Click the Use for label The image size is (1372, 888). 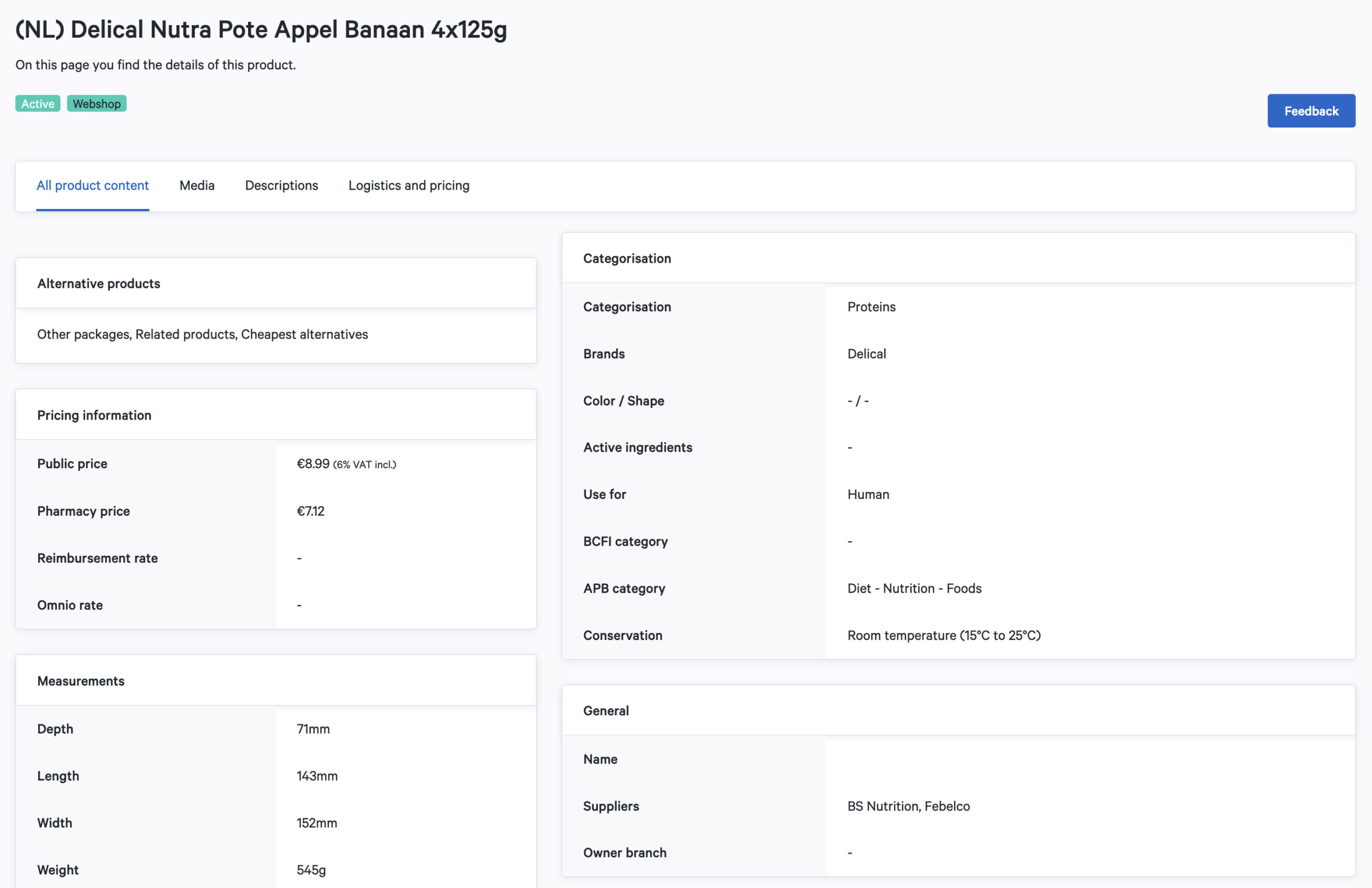point(604,494)
